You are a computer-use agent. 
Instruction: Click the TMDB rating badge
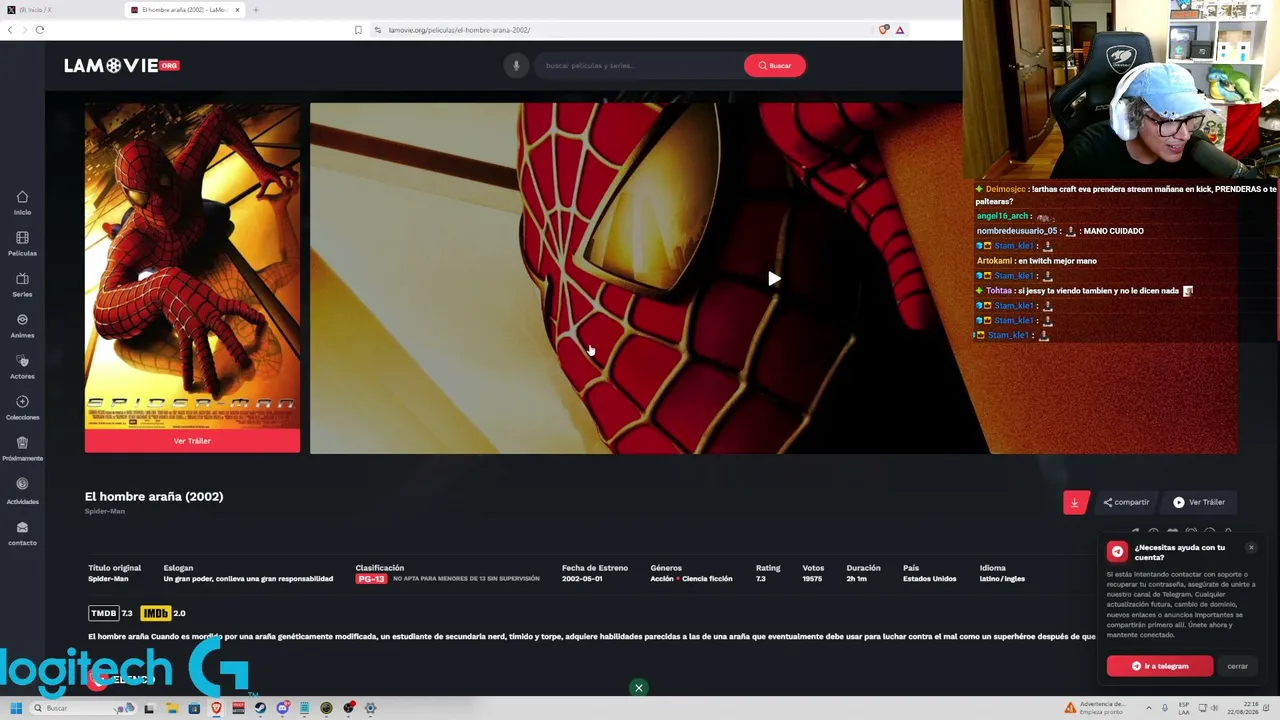tap(104, 613)
